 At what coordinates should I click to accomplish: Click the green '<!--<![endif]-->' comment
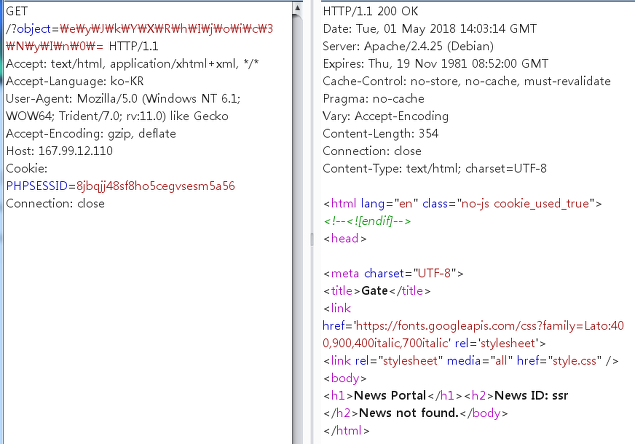pyautogui.click(x=367, y=221)
